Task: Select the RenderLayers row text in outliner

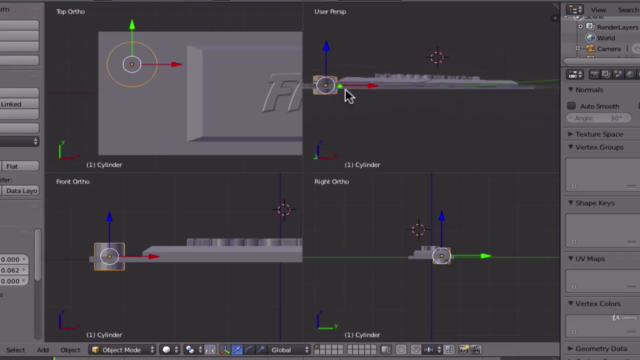Action: tap(617, 27)
